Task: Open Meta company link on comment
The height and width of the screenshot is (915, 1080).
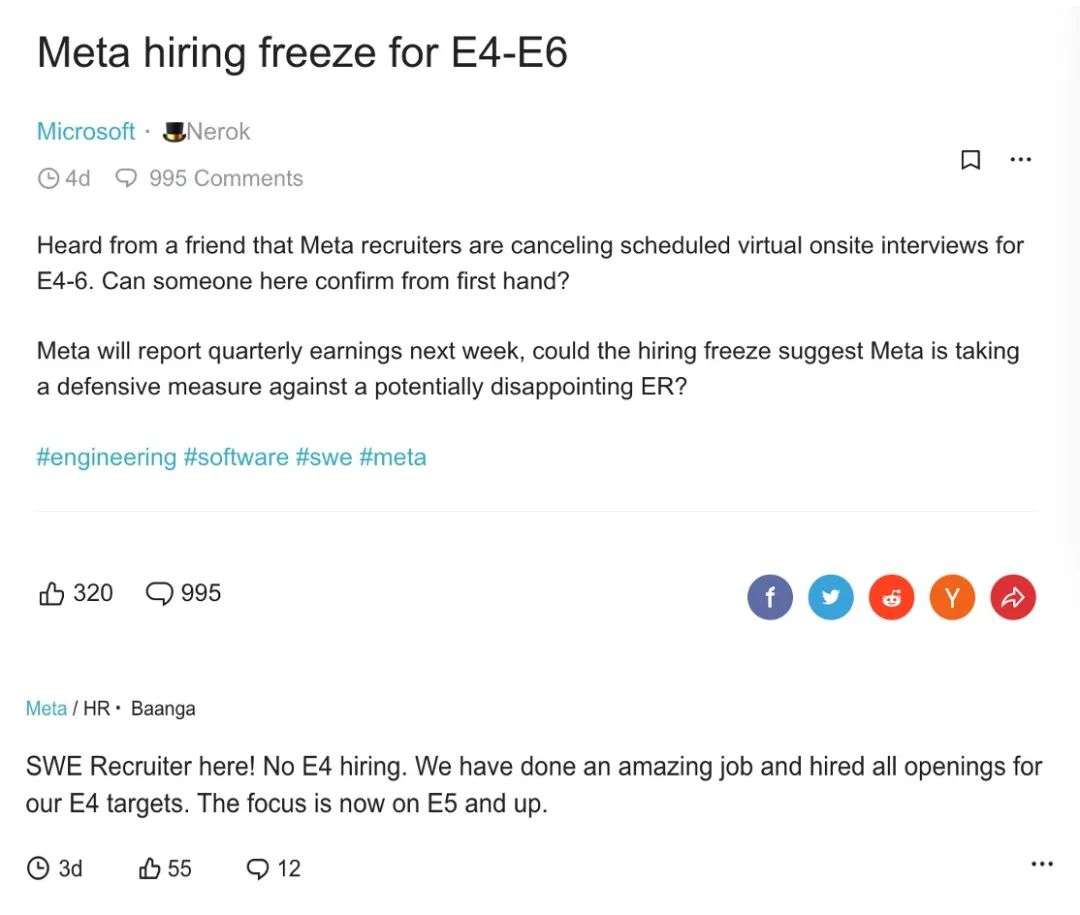Action: click(x=46, y=709)
